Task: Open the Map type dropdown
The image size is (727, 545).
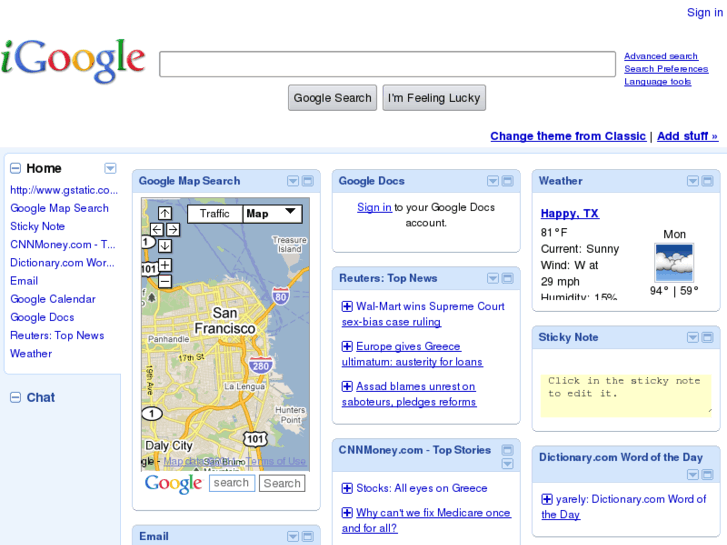Action: (272, 214)
